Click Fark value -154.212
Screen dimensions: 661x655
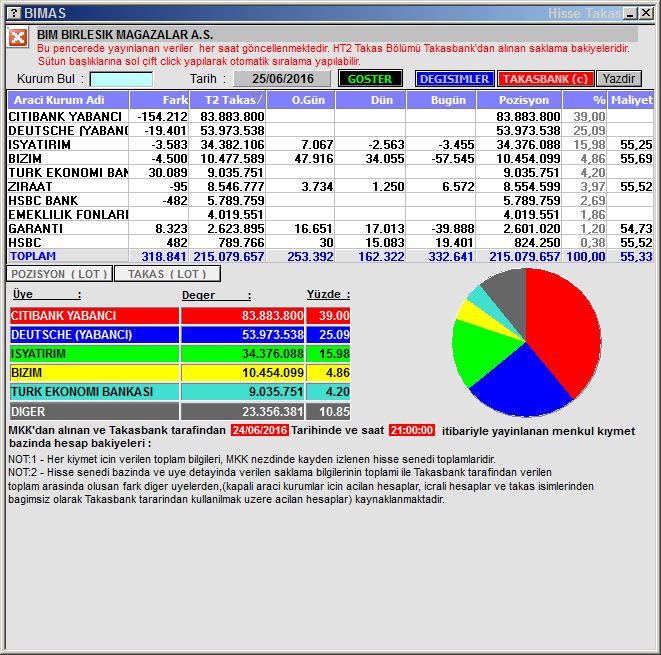coord(162,116)
